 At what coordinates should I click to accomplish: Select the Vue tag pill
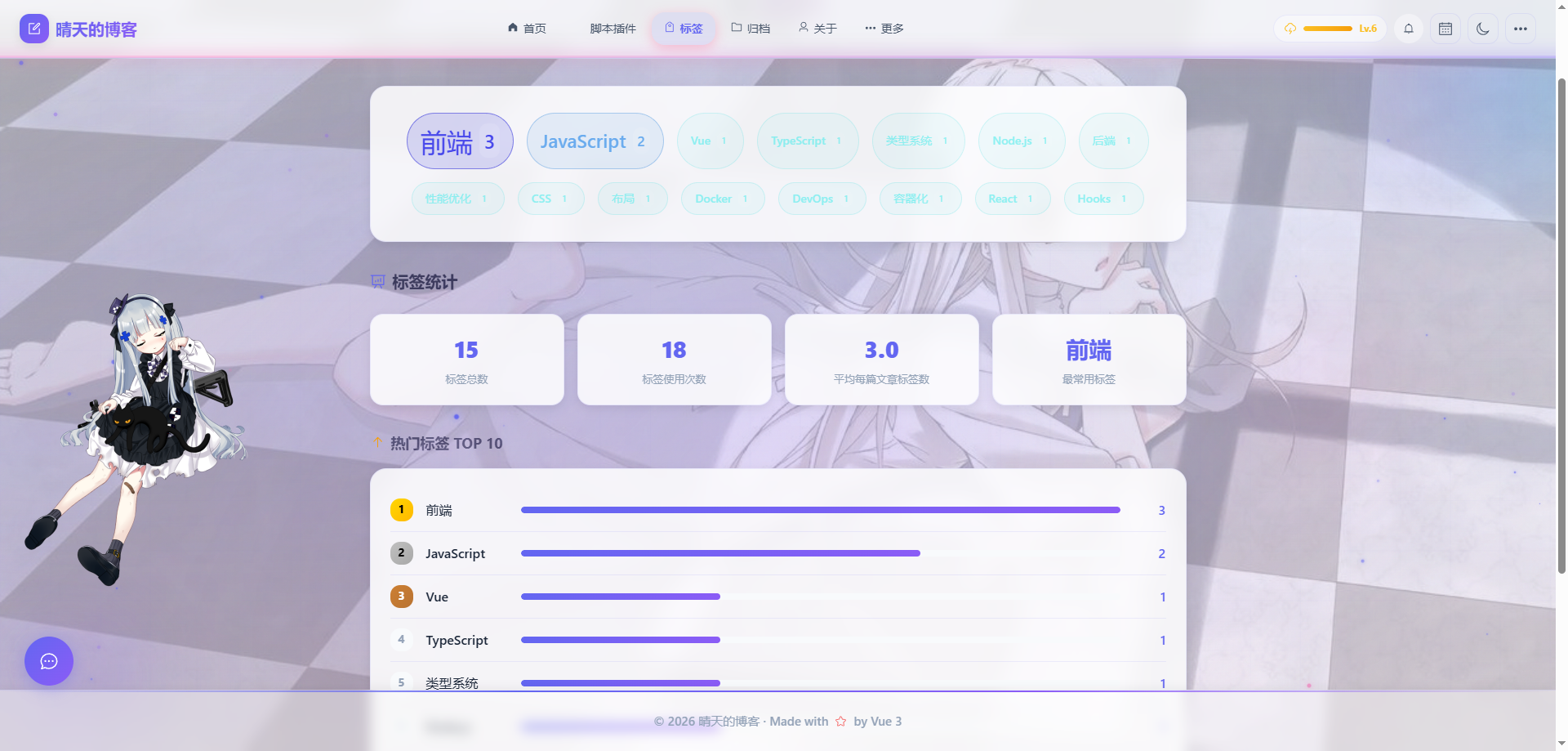(x=710, y=141)
